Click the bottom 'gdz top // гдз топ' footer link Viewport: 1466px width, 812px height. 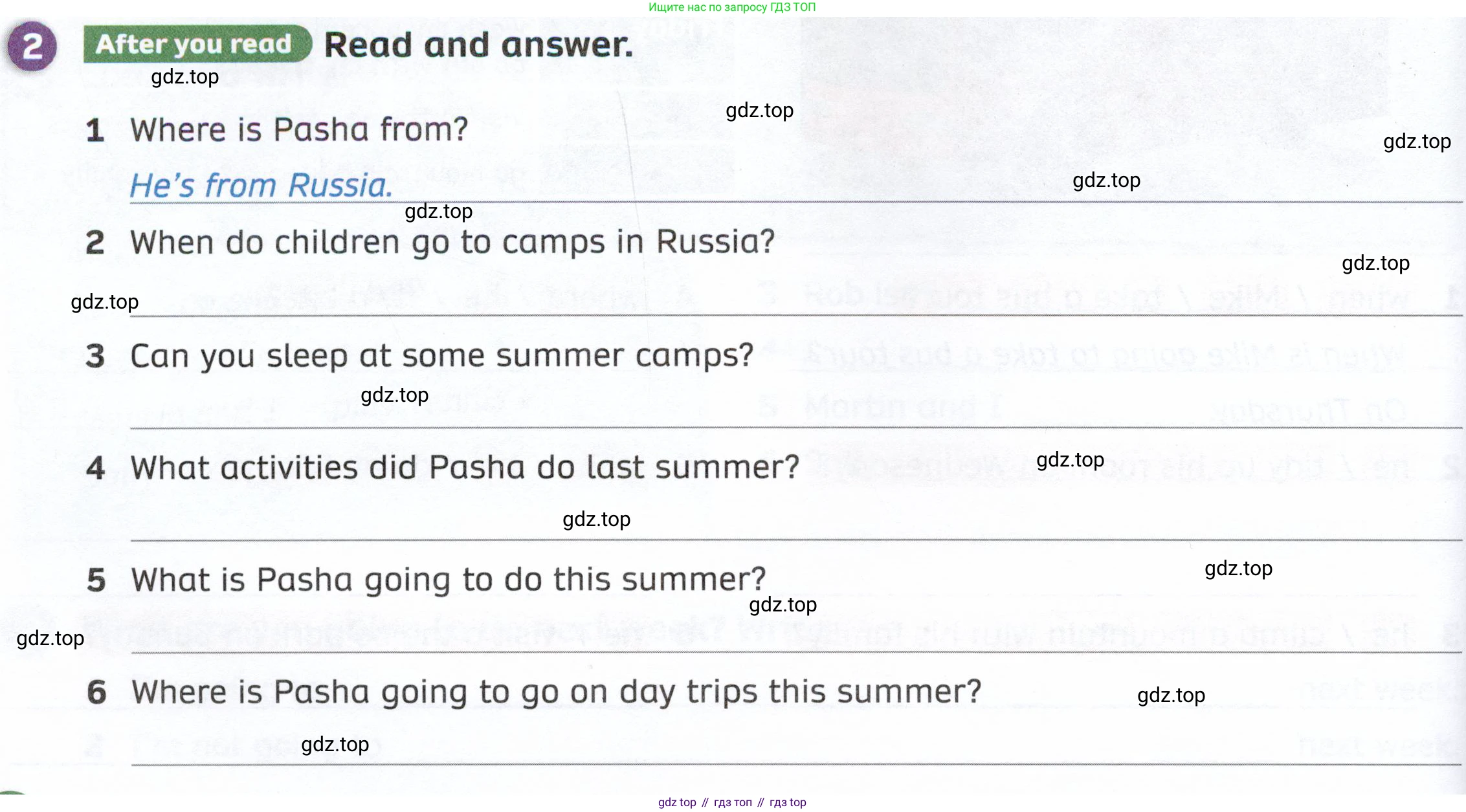tap(732, 802)
